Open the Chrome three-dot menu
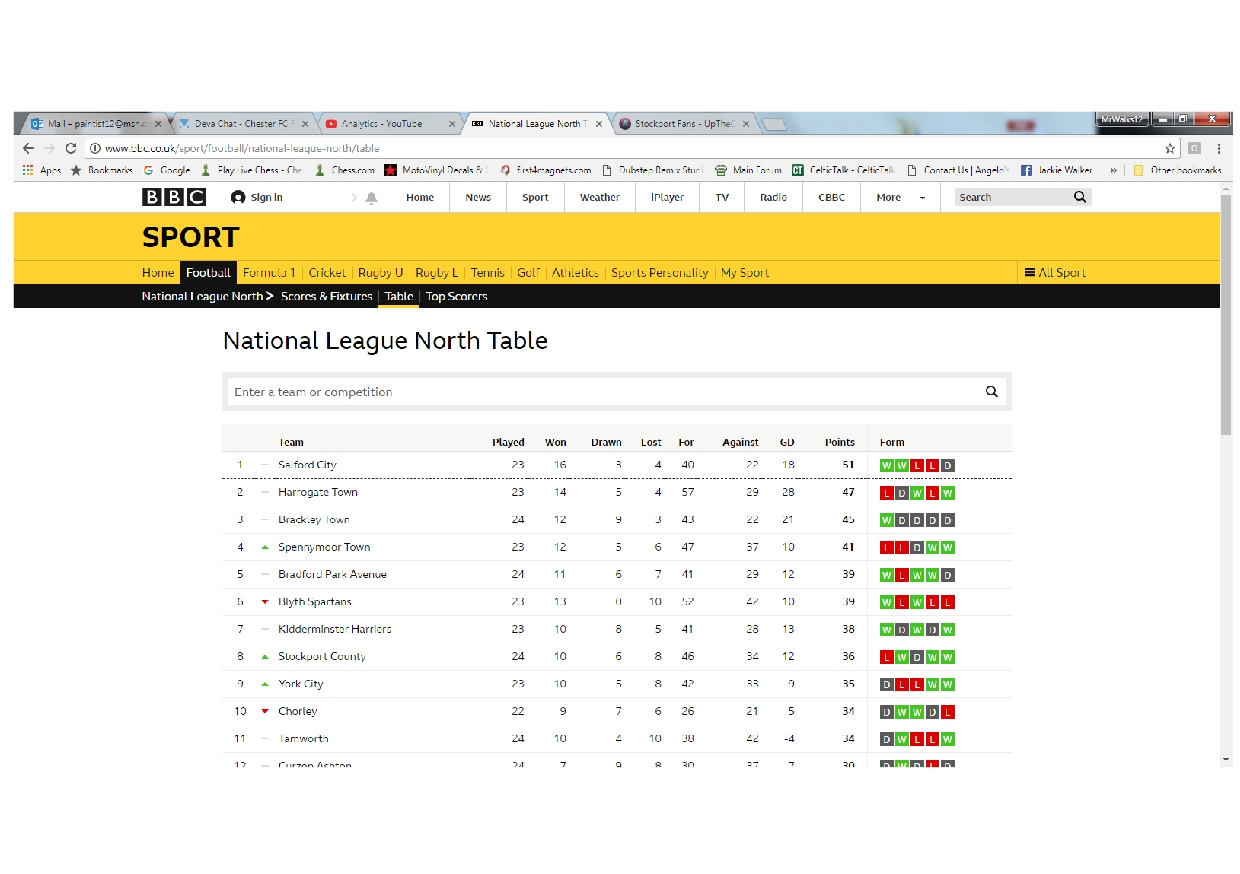This screenshot has width=1240, height=874. (1218, 148)
